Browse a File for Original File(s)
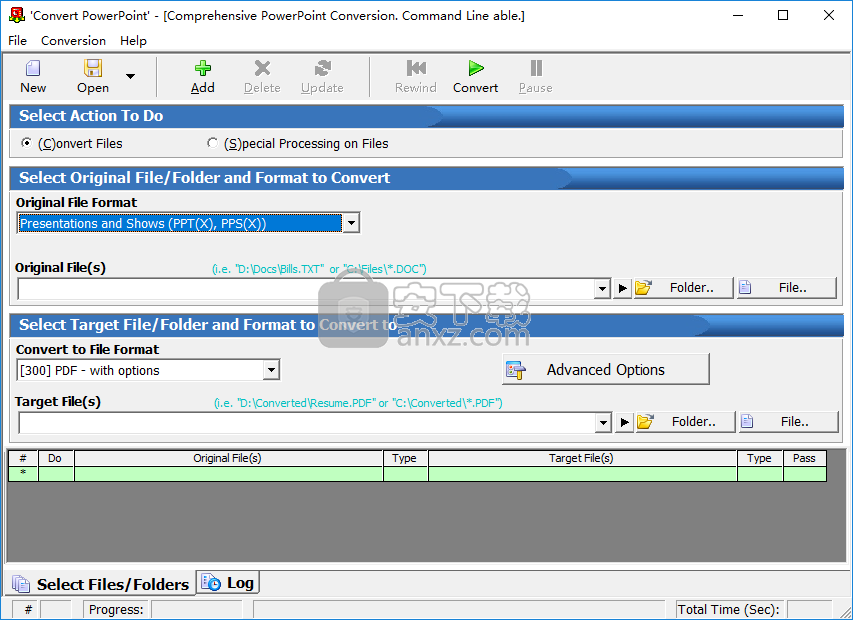The image size is (853, 620). coord(786,288)
